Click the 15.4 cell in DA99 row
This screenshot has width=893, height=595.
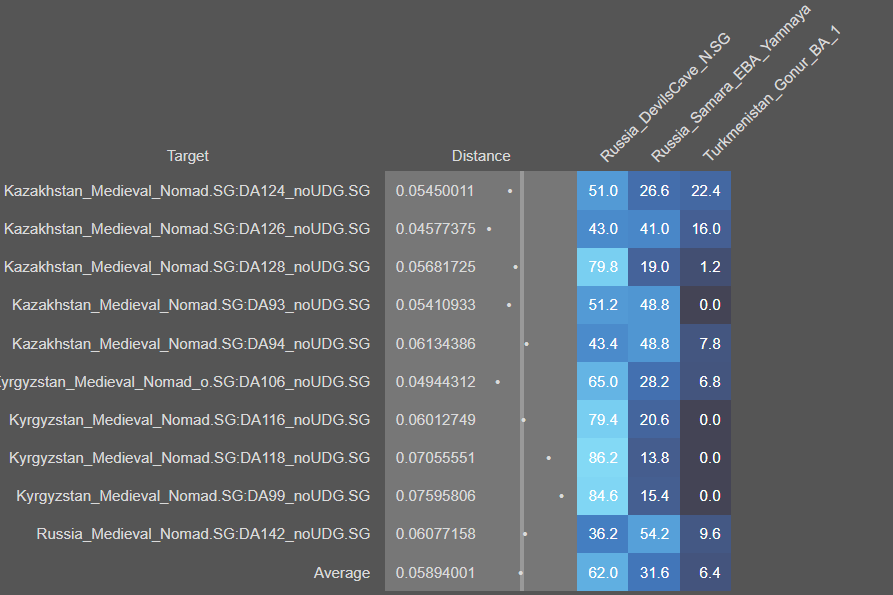click(654, 496)
